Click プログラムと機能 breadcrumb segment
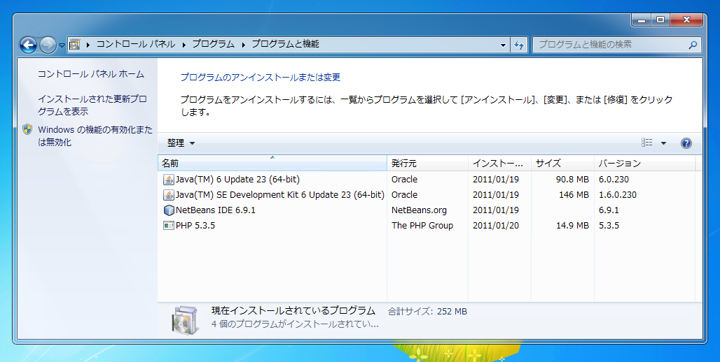 pos(285,44)
